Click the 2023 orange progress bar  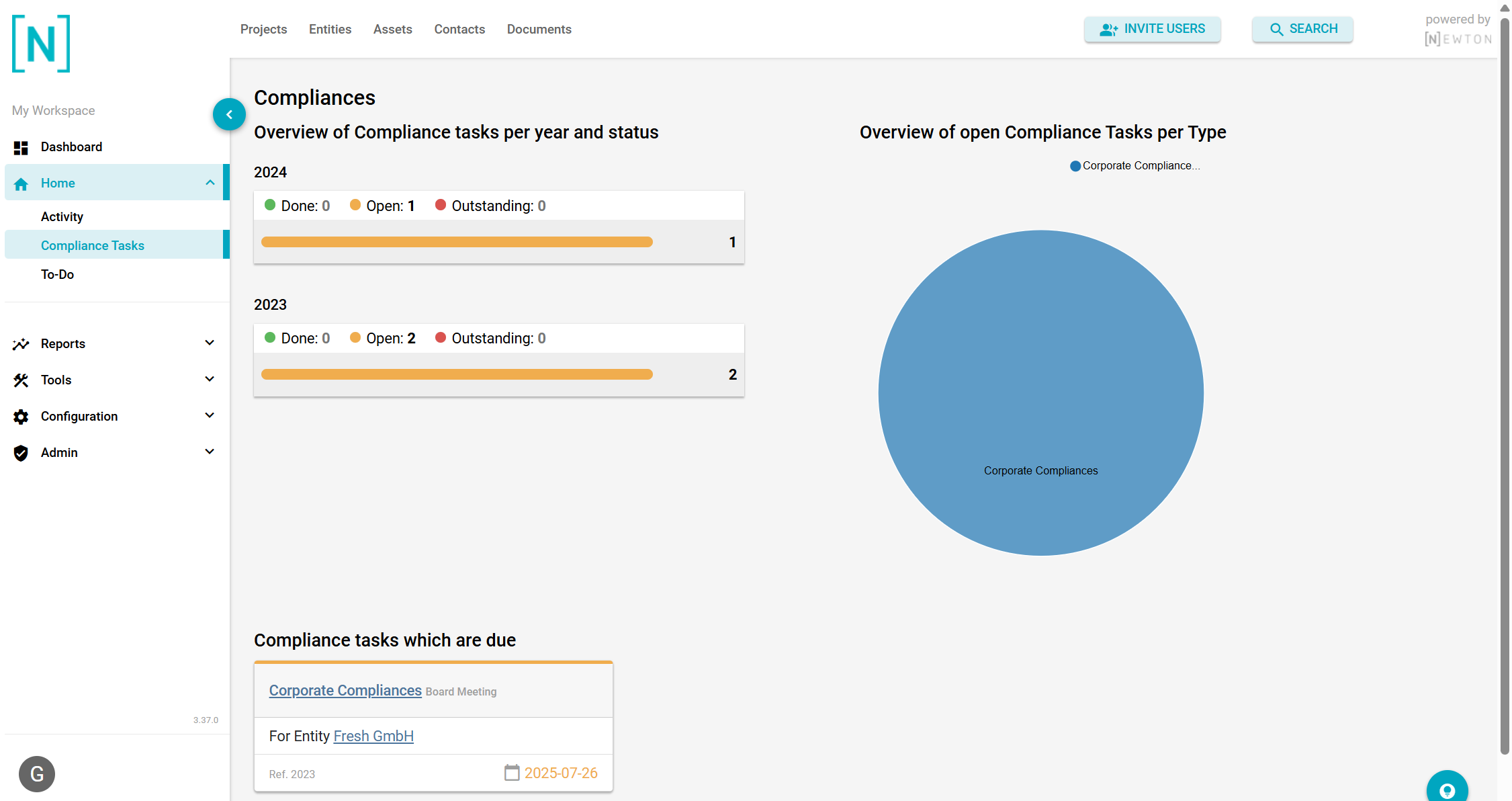tap(457, 374)
